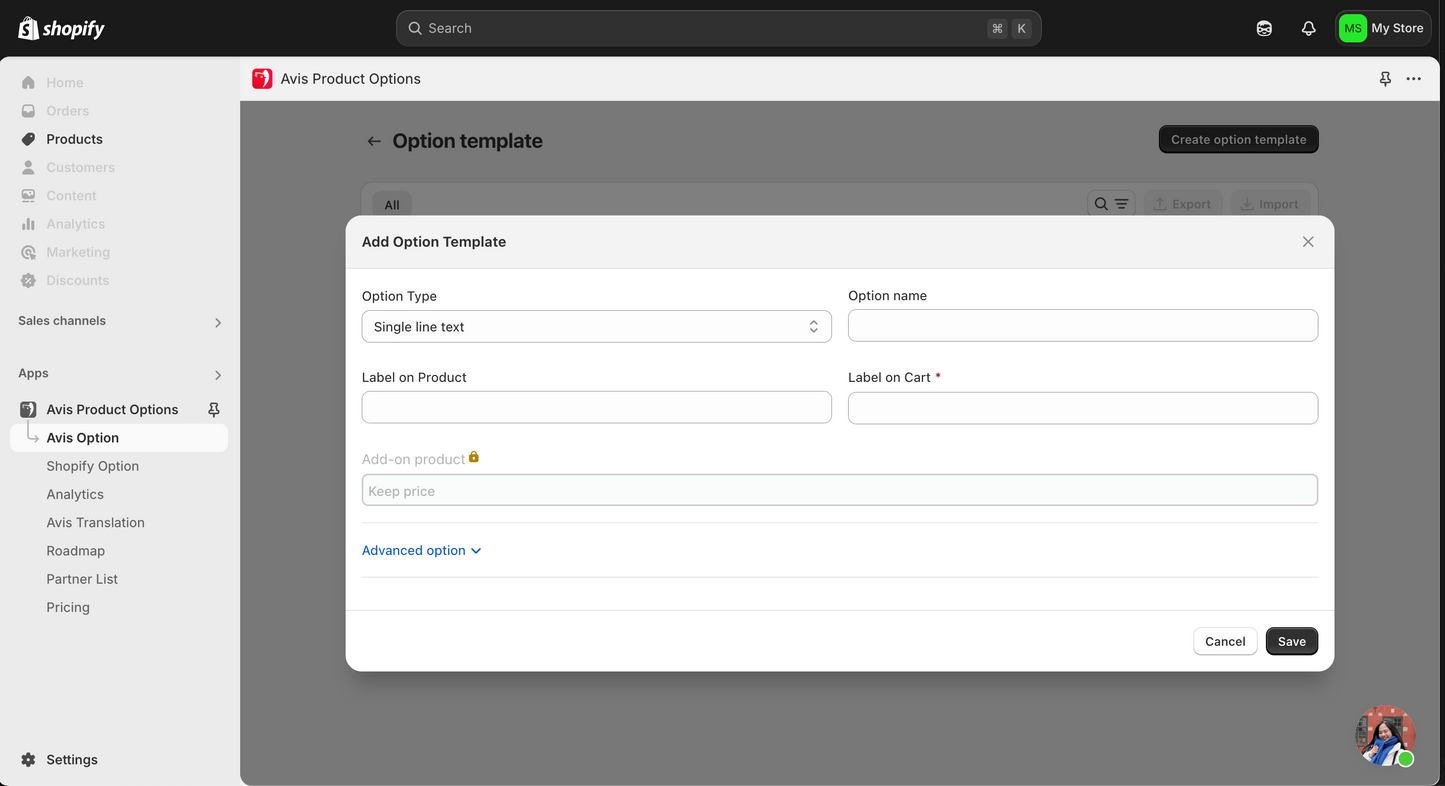Unpin Avis Product Options in sidebar
1445x786 pixels.
213,410
